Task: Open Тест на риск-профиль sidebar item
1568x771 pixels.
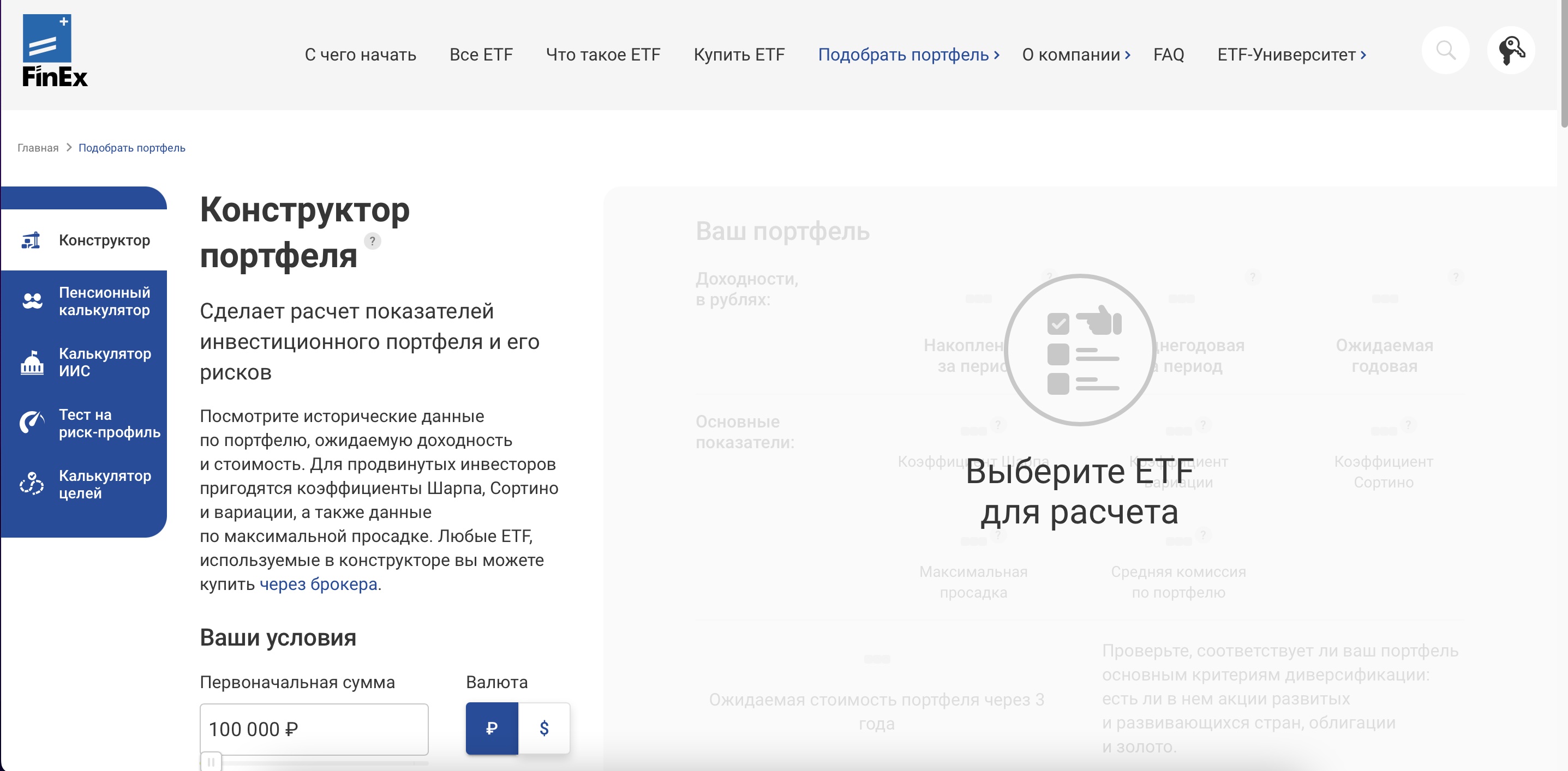Action: (x=84, y=423)
